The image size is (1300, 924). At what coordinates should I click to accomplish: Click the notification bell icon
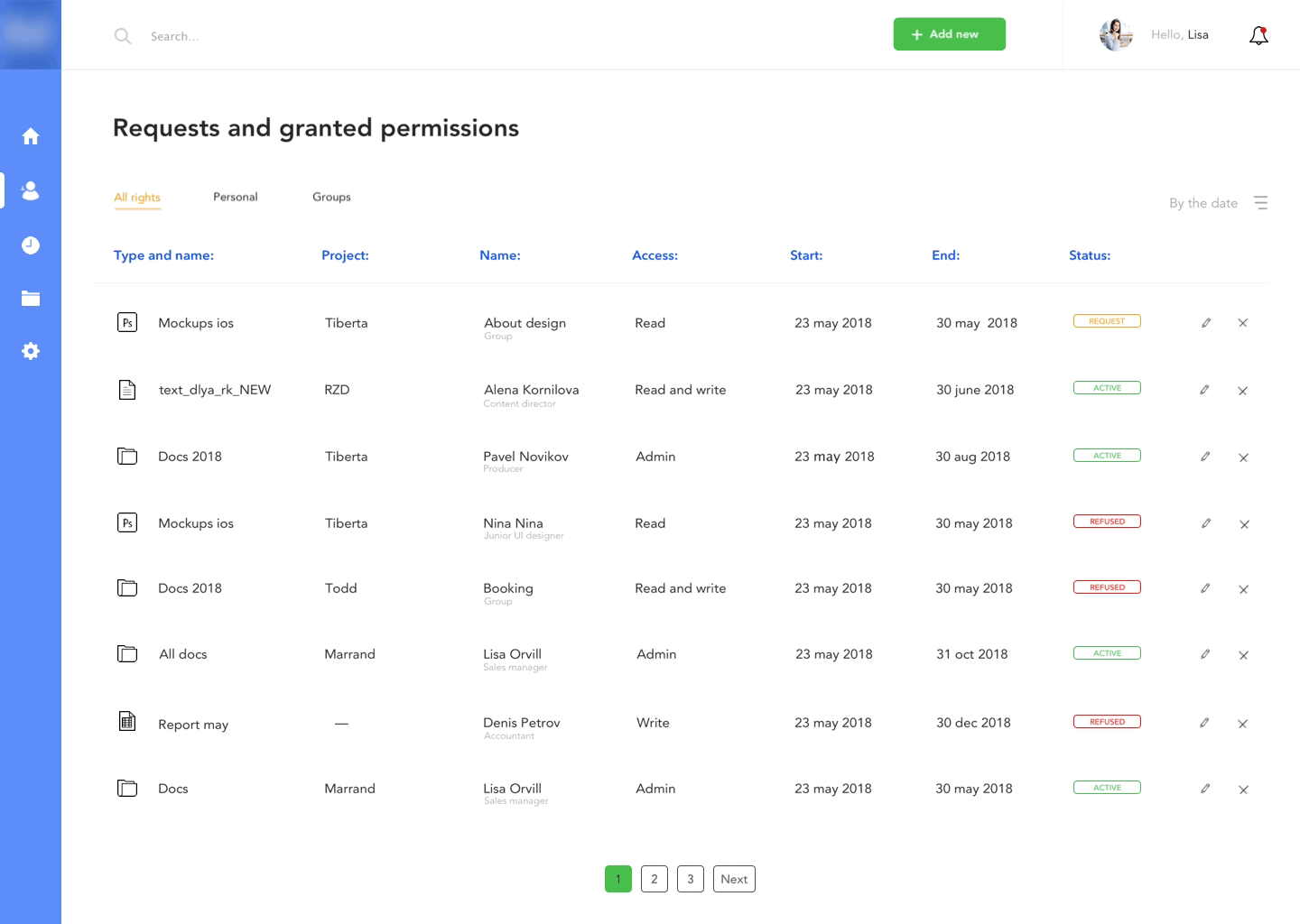click(x=1258, y=35)
